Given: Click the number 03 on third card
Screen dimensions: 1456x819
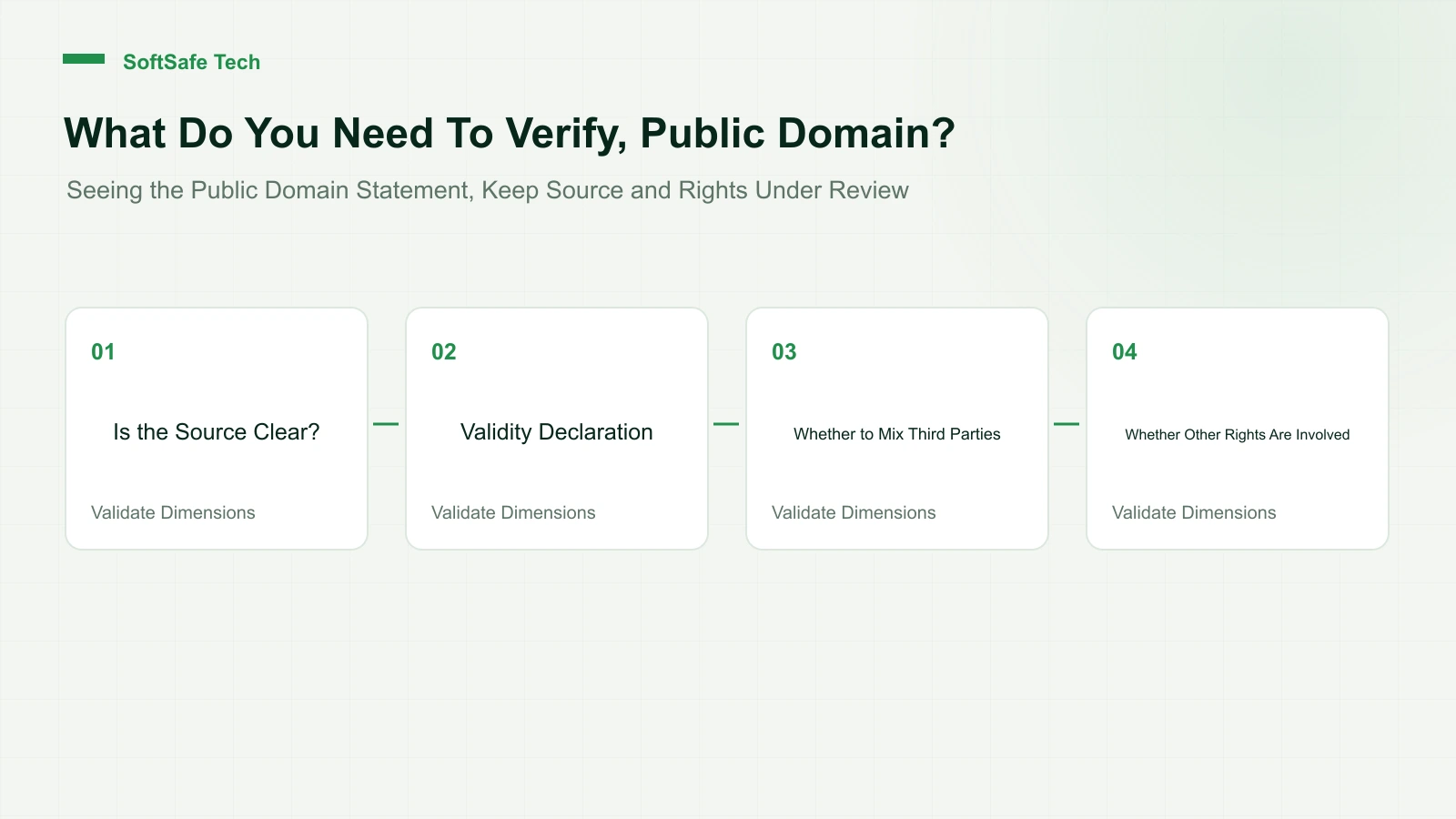Looking at the screenshot, I should (784, 352).
